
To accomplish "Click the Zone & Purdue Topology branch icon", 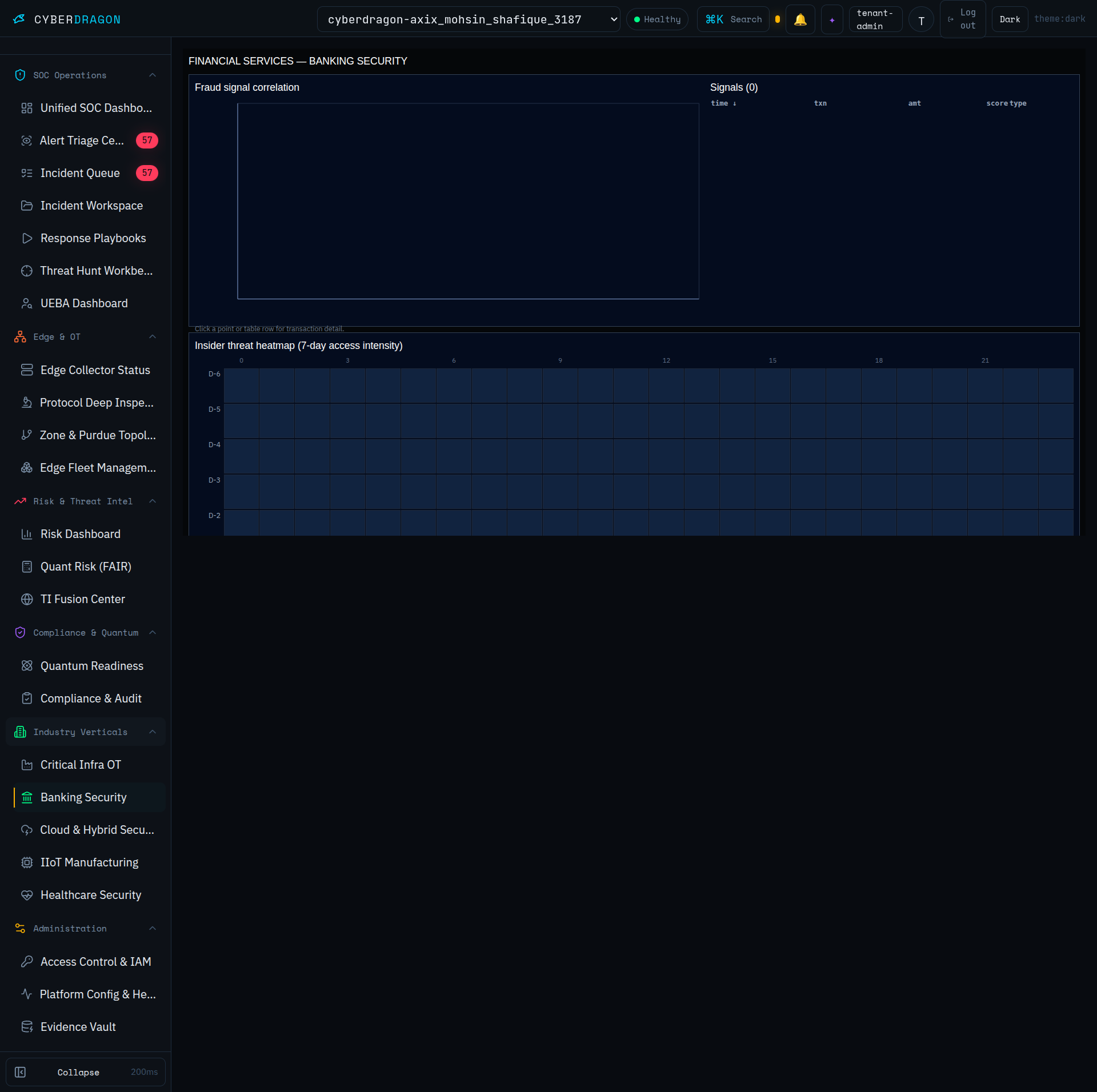I will point(27,435).
